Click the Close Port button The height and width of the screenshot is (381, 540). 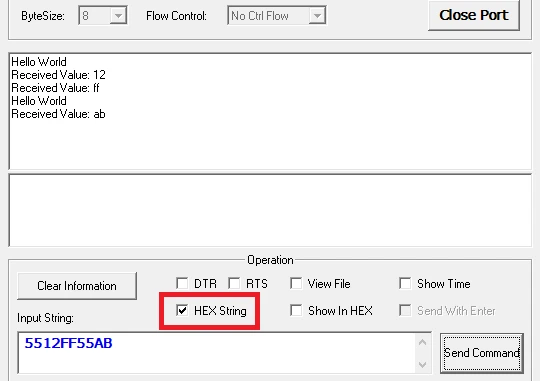tap(474, 16)
